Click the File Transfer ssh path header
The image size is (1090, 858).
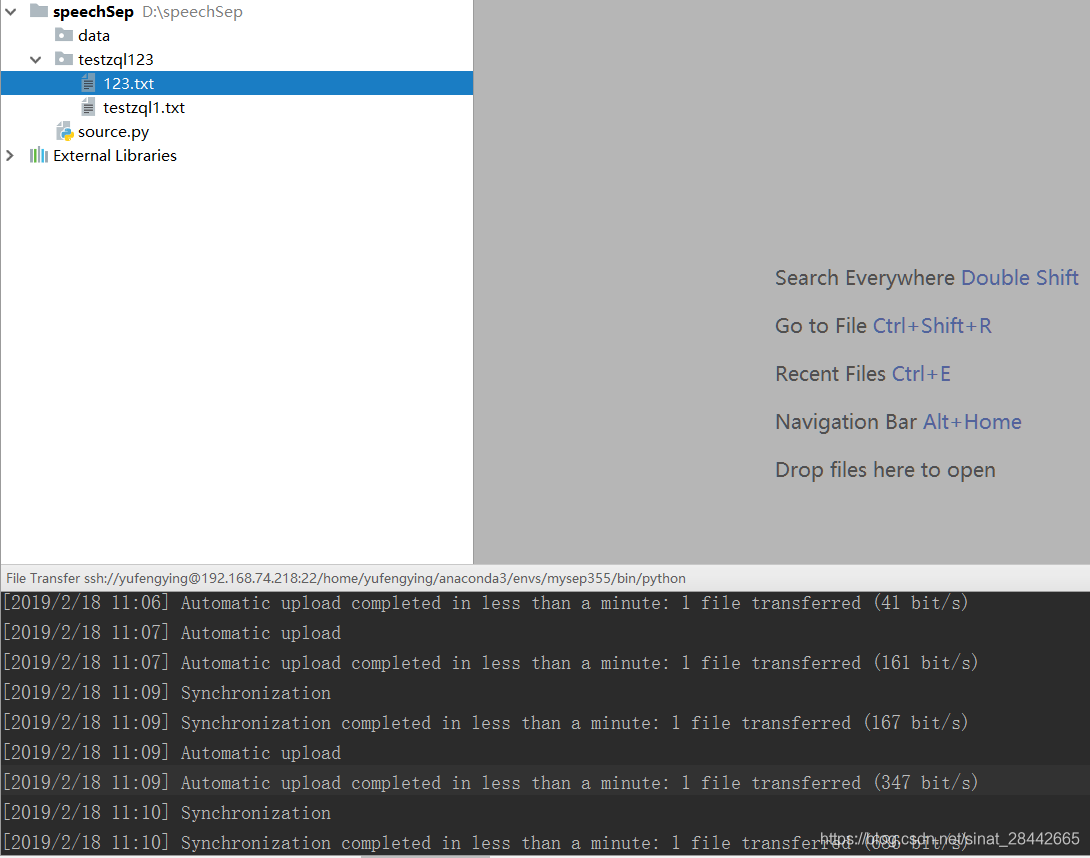(x=345, y=578)
